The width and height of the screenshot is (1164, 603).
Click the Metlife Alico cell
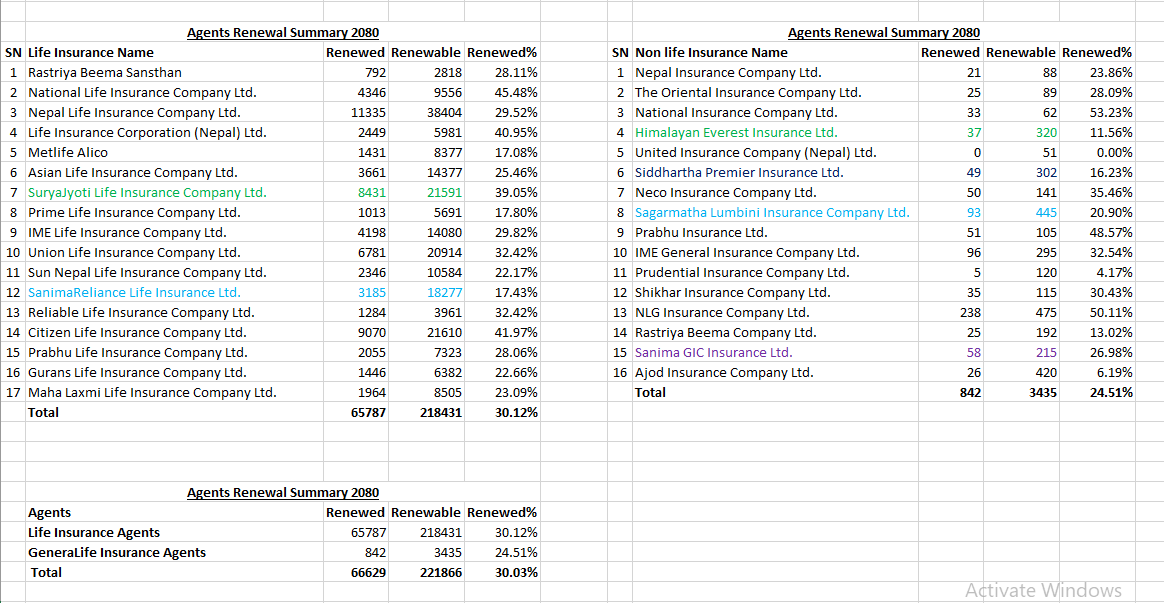pyautogui.click(x=68, y=152)
